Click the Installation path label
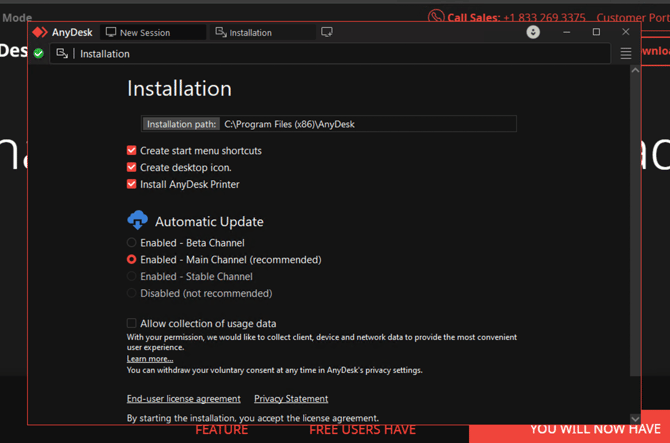The width and height of the screenshot is (670, 443). pos(181,124)
